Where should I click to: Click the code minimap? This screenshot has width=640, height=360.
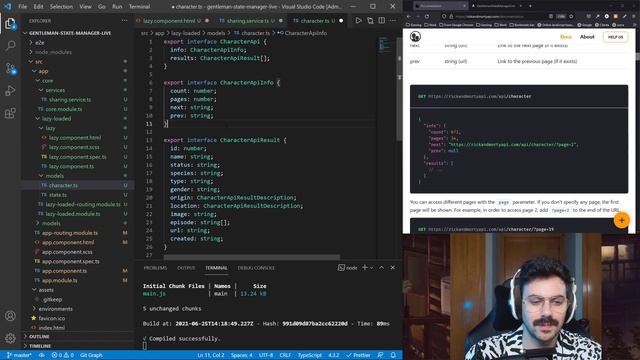point(384,45)
